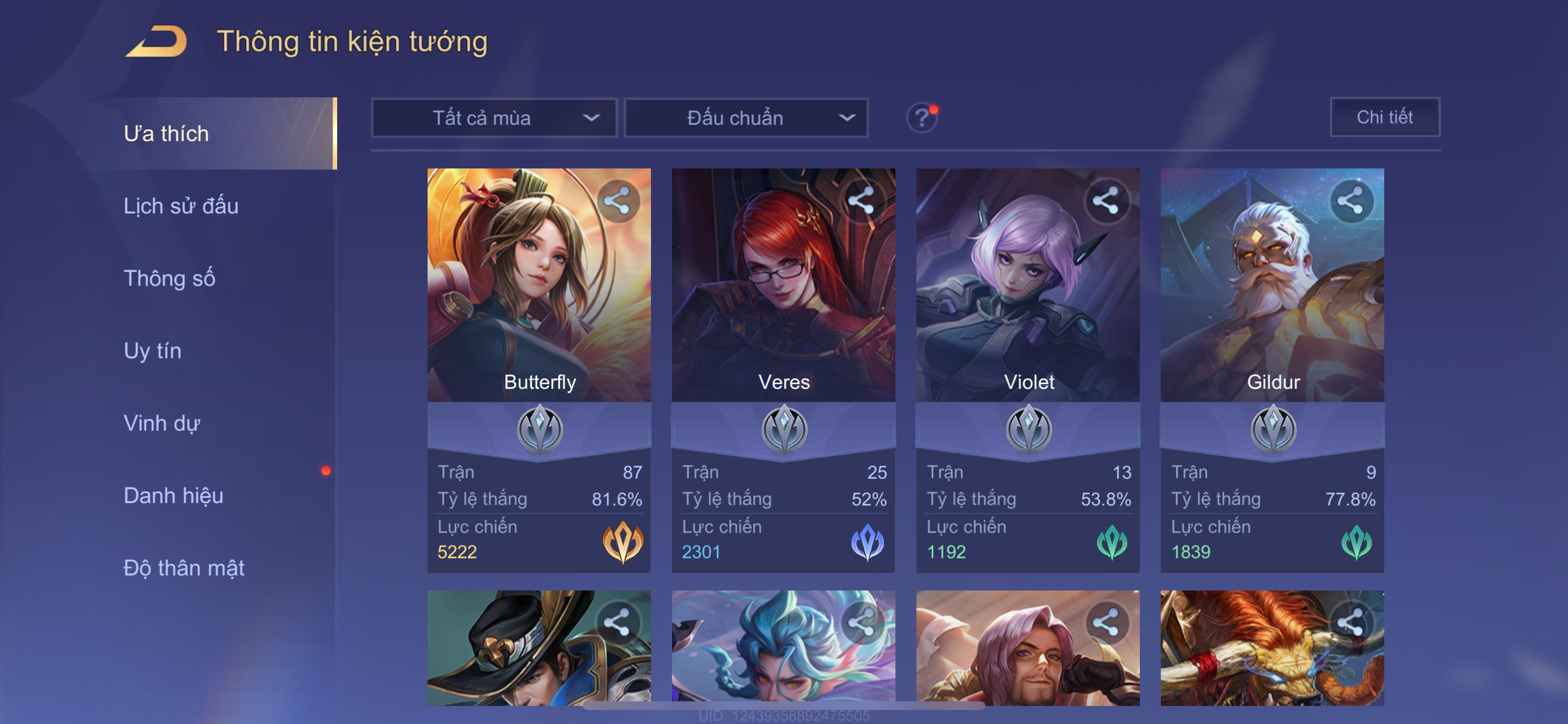Expand the Đấu chuẩn dropdown

[746, 117]
